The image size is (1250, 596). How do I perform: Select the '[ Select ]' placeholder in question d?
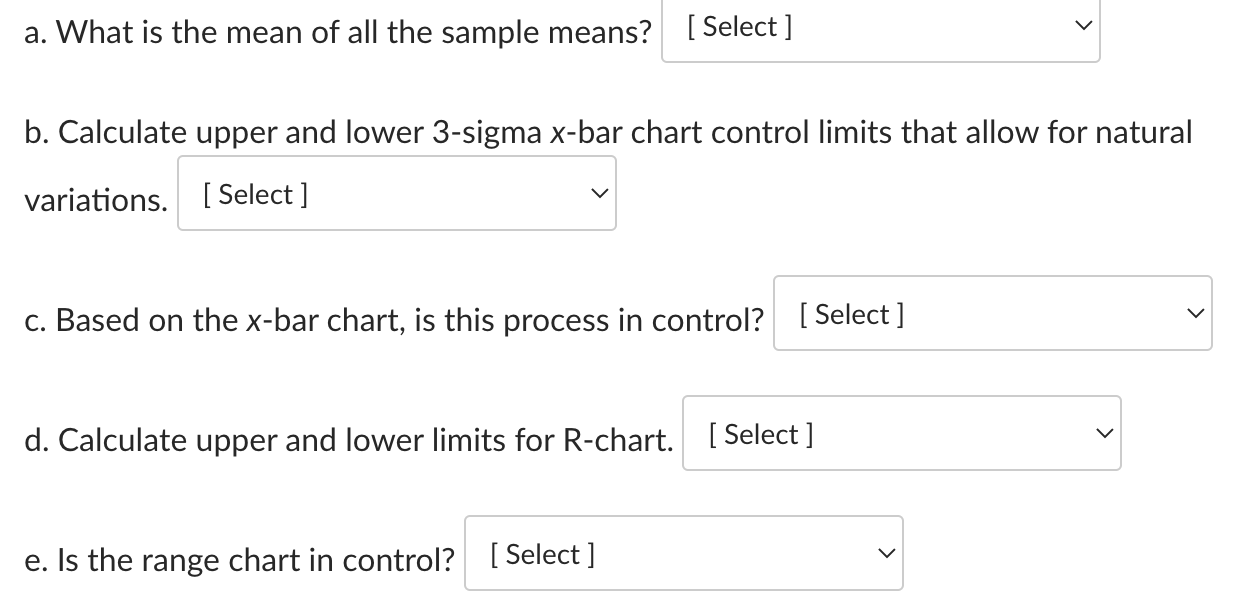[x=760, y=433]
